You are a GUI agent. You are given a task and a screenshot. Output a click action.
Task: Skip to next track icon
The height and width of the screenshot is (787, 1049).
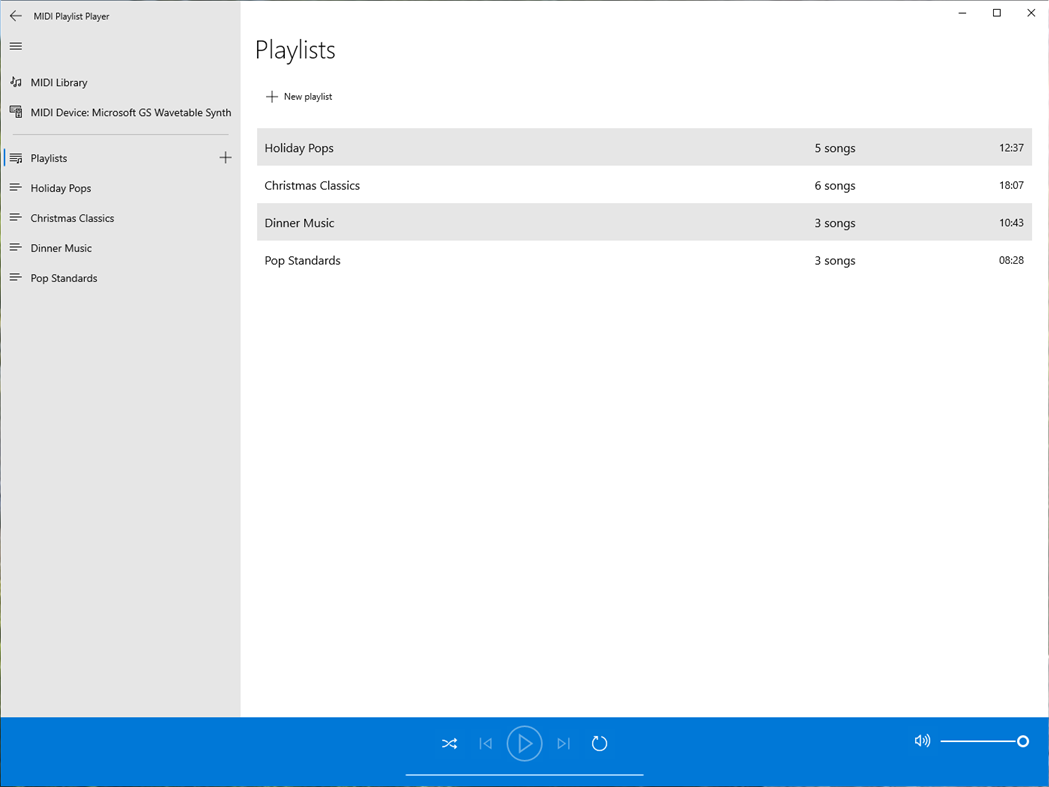coord(563,743)
